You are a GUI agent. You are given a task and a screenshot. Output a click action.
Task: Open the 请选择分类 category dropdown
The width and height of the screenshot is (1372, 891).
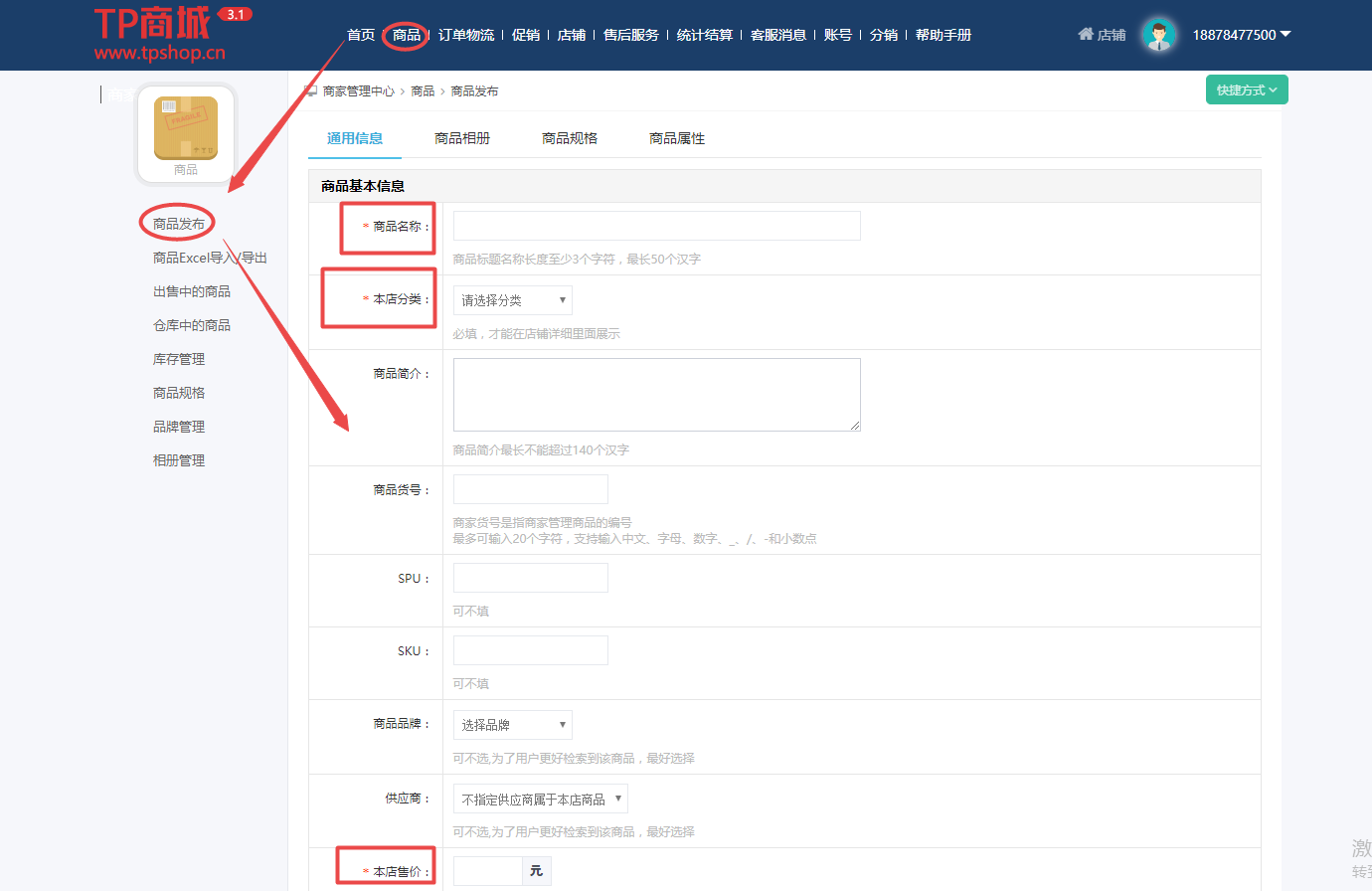click(x=513, y=300)
